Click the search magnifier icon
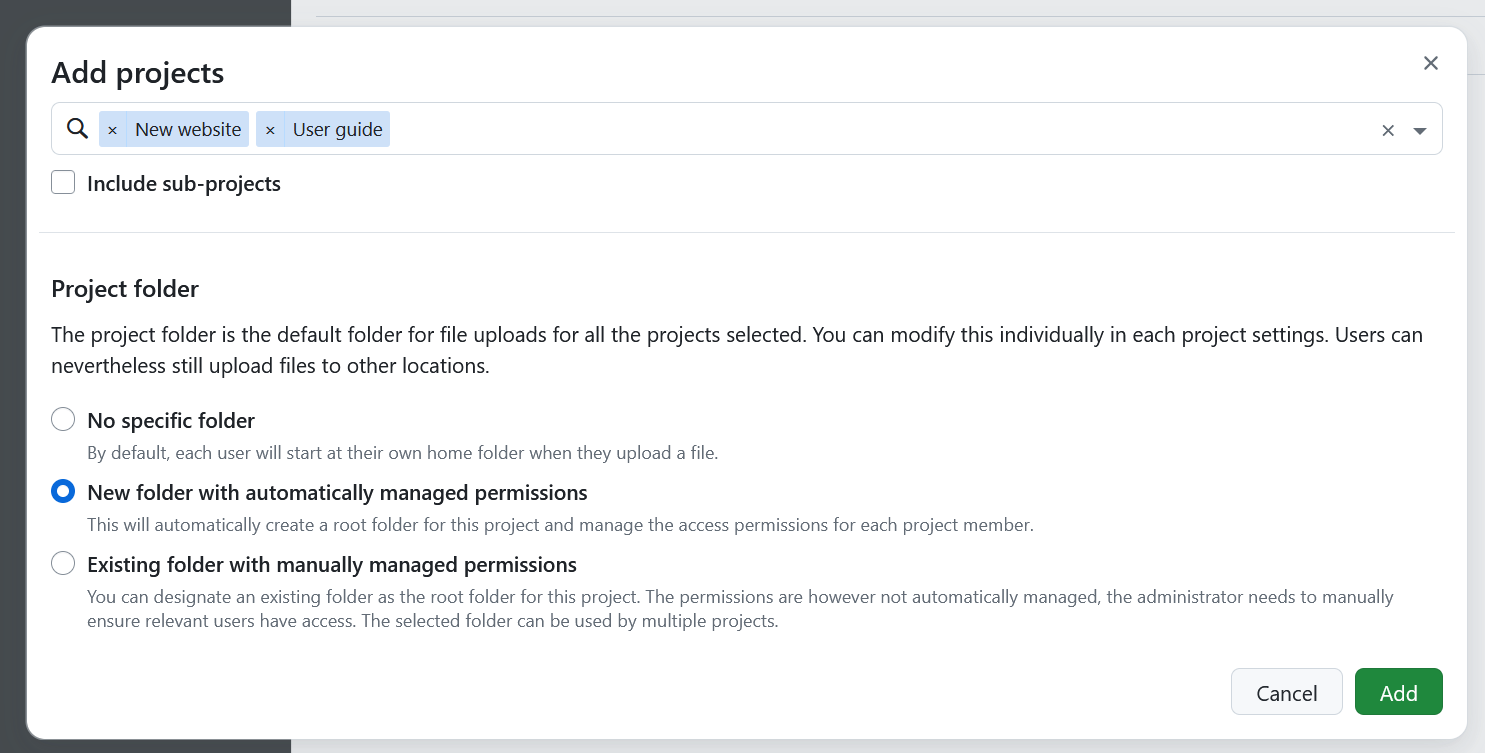1485x753 pixels. pyautogui.click(x=76, y=128)
